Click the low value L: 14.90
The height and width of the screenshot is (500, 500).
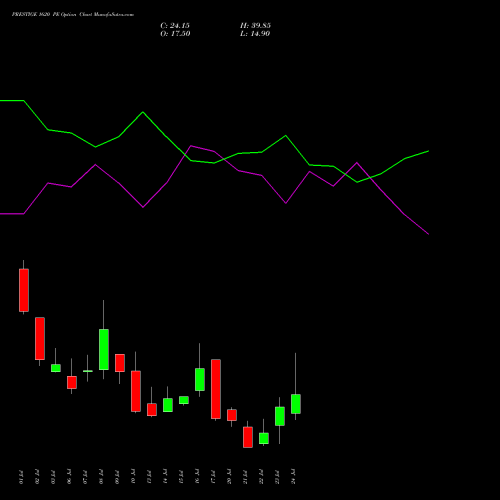255,34
